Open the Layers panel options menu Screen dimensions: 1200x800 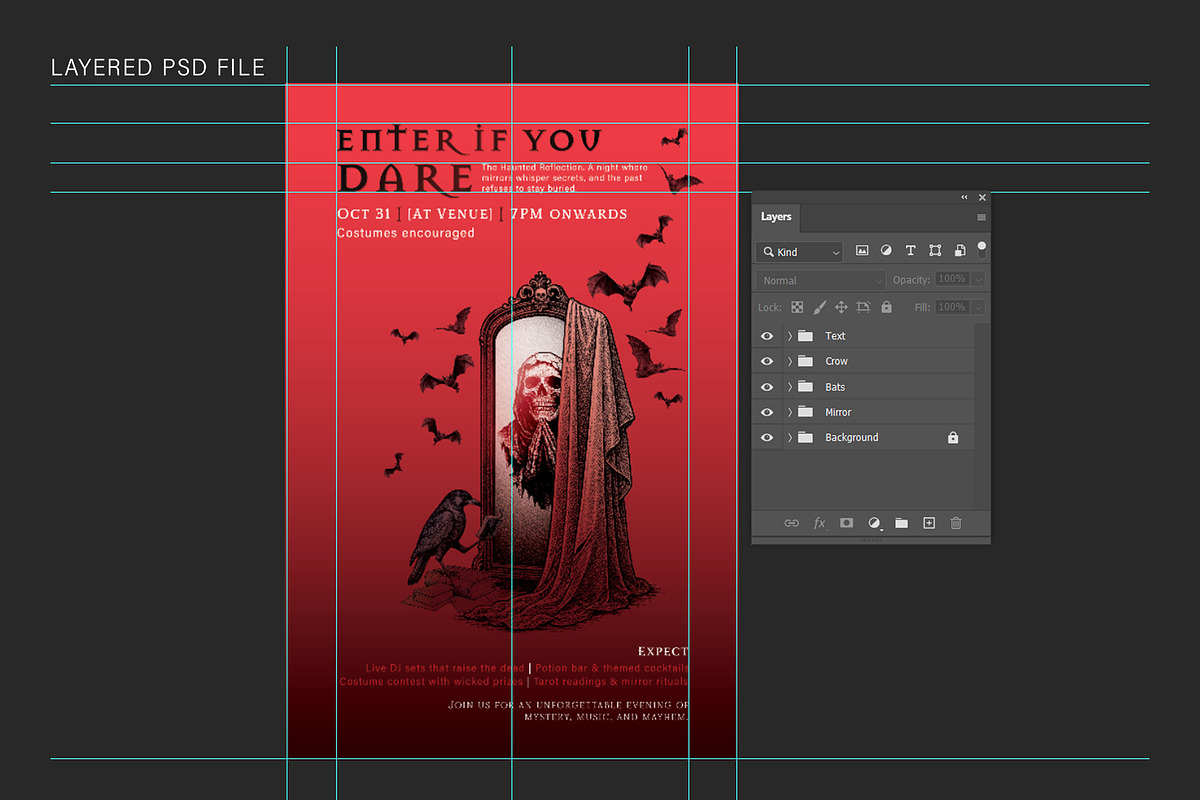click(x=981, y=217)
